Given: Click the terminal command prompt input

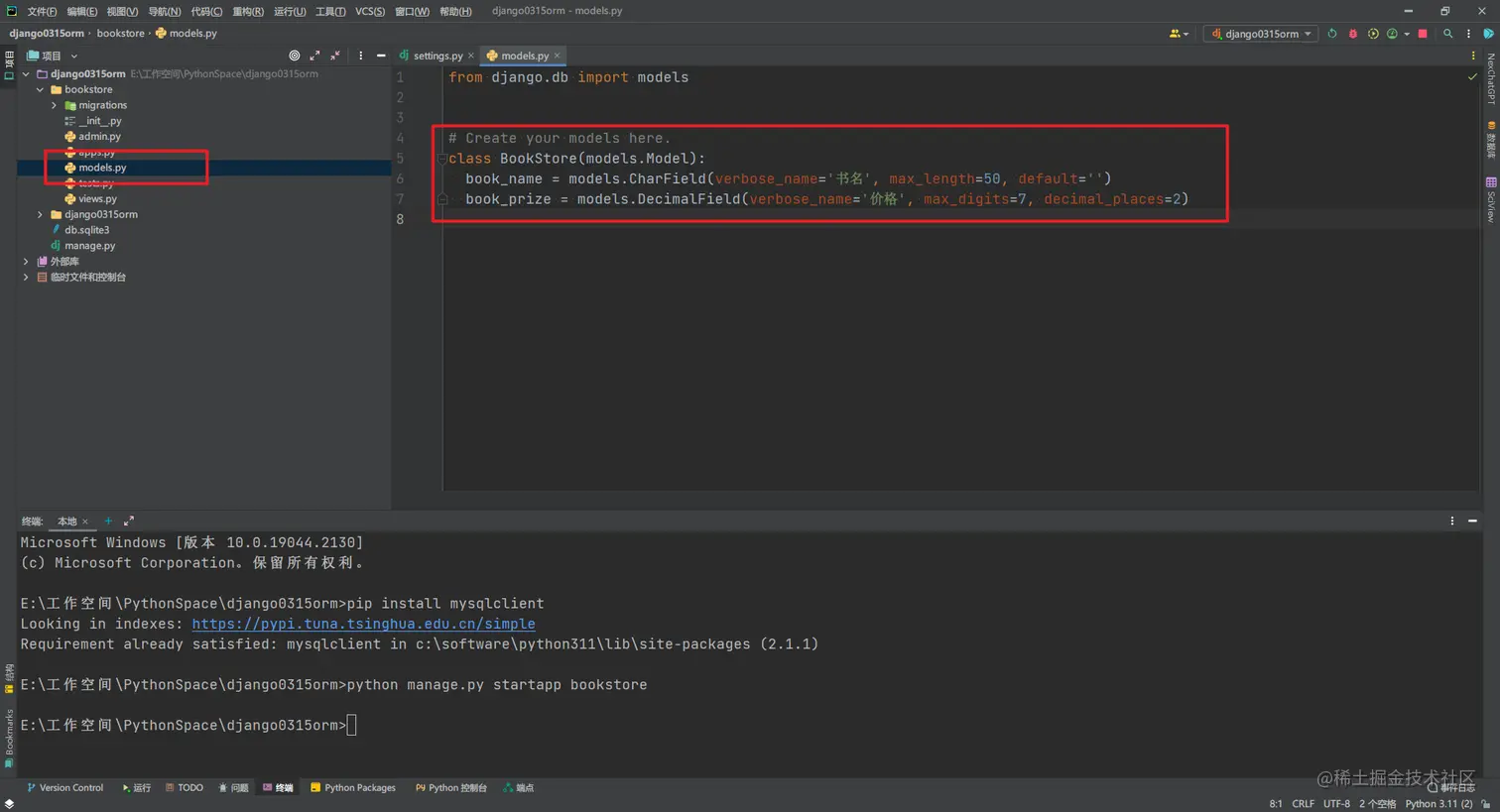Looking at the screenshot, I should [351, 725].
